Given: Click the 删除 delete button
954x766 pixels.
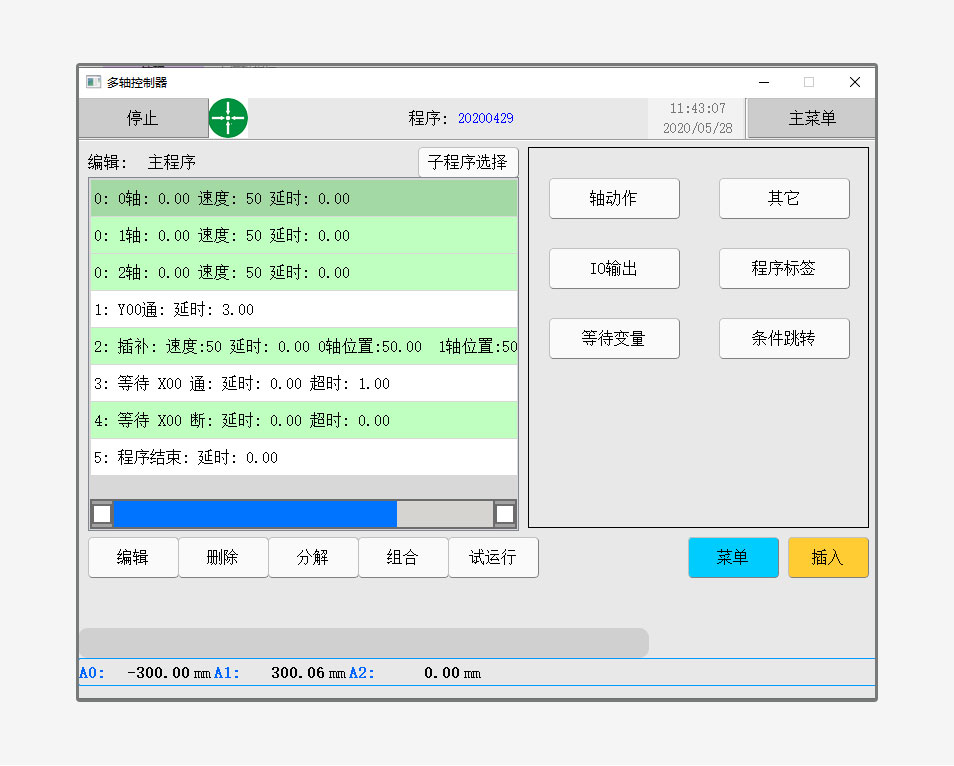Looking at the screenshot, I should (223, 558).
